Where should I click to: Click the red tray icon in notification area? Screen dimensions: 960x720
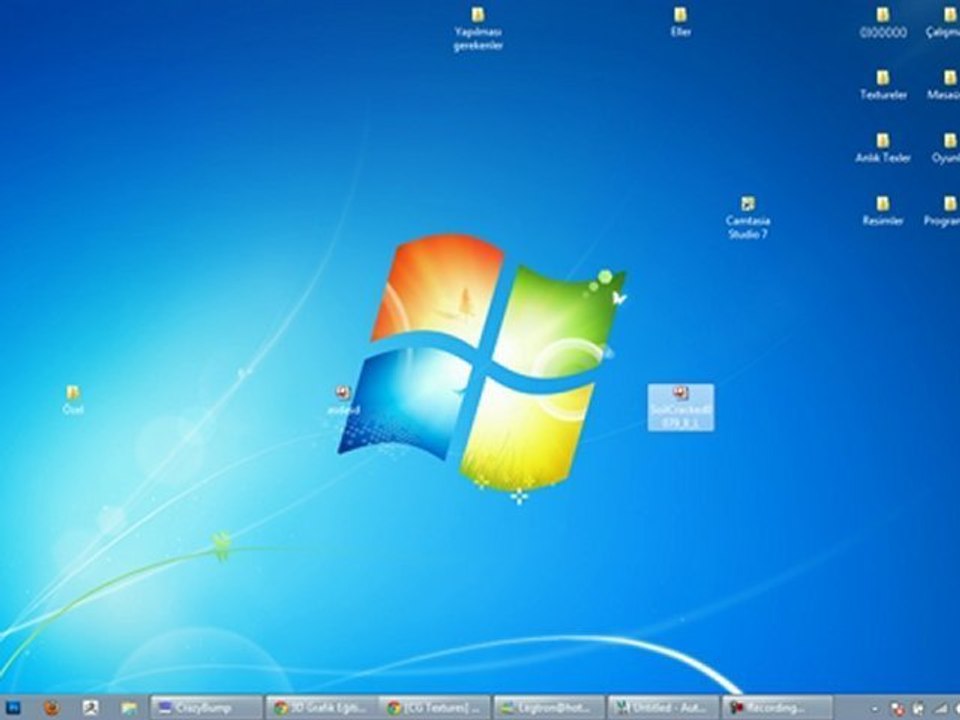898,709
